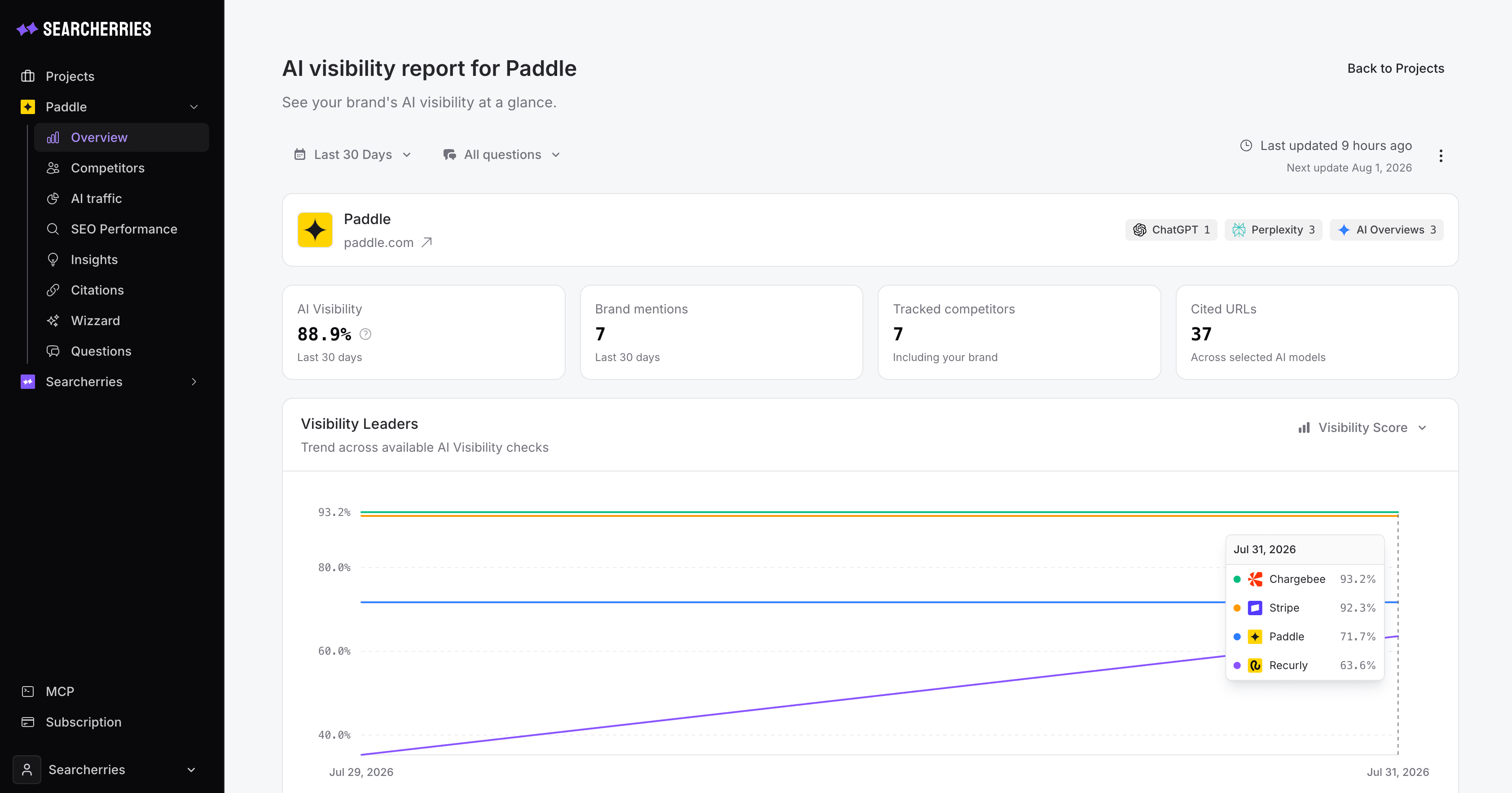Open the Visibility Score metric dropdown
Viewport: 1512px width, 793px height.
click(x=1363, y=427)
